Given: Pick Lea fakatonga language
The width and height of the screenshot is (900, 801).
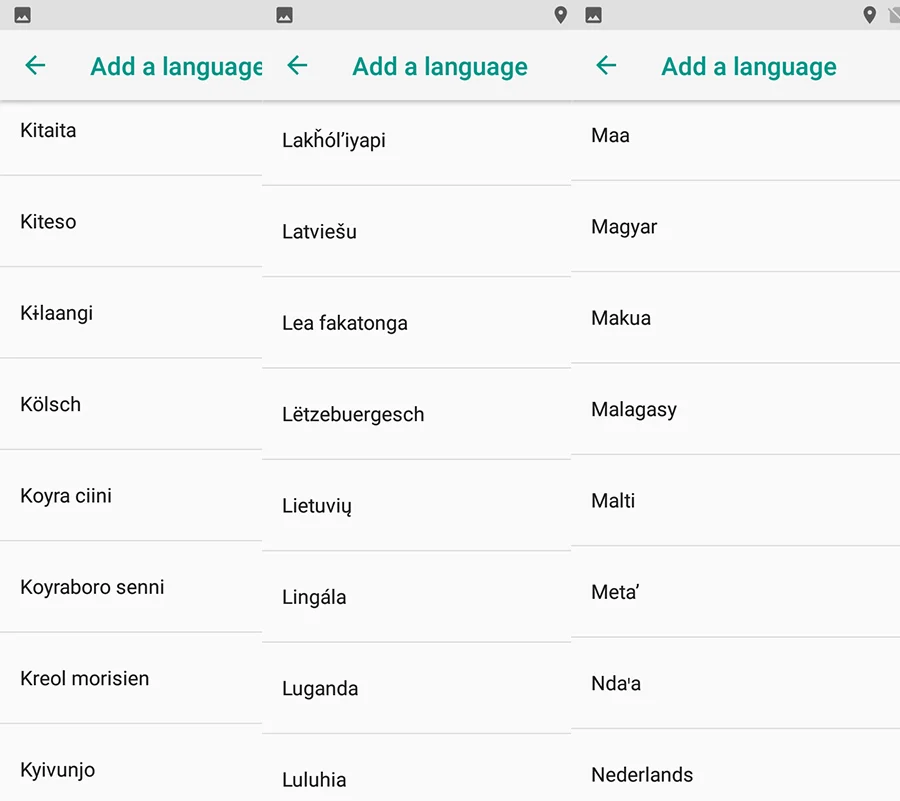Looking at the screenshot, I should tap(417, 323).
